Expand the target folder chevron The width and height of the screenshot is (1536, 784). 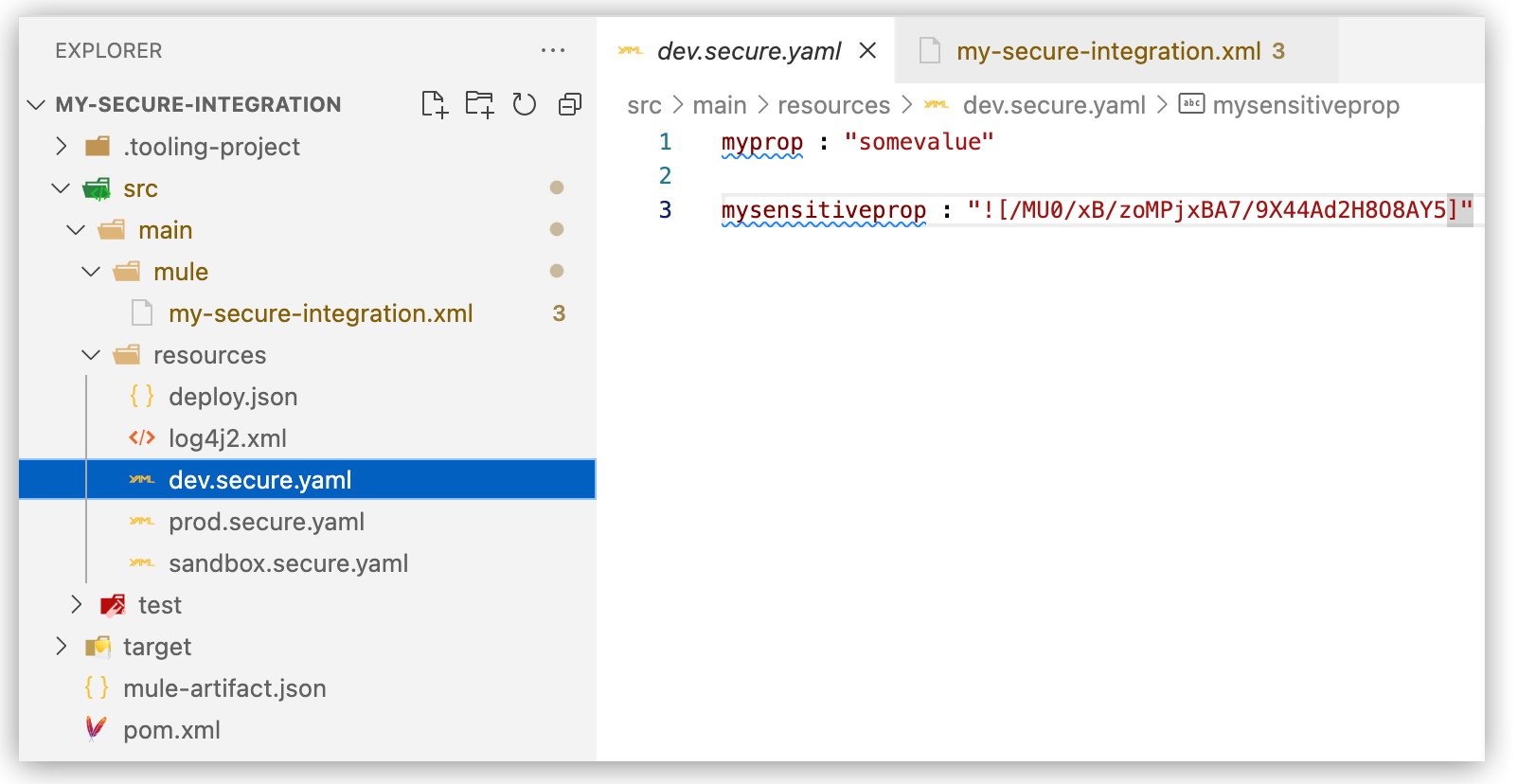(x=62, y=646)
